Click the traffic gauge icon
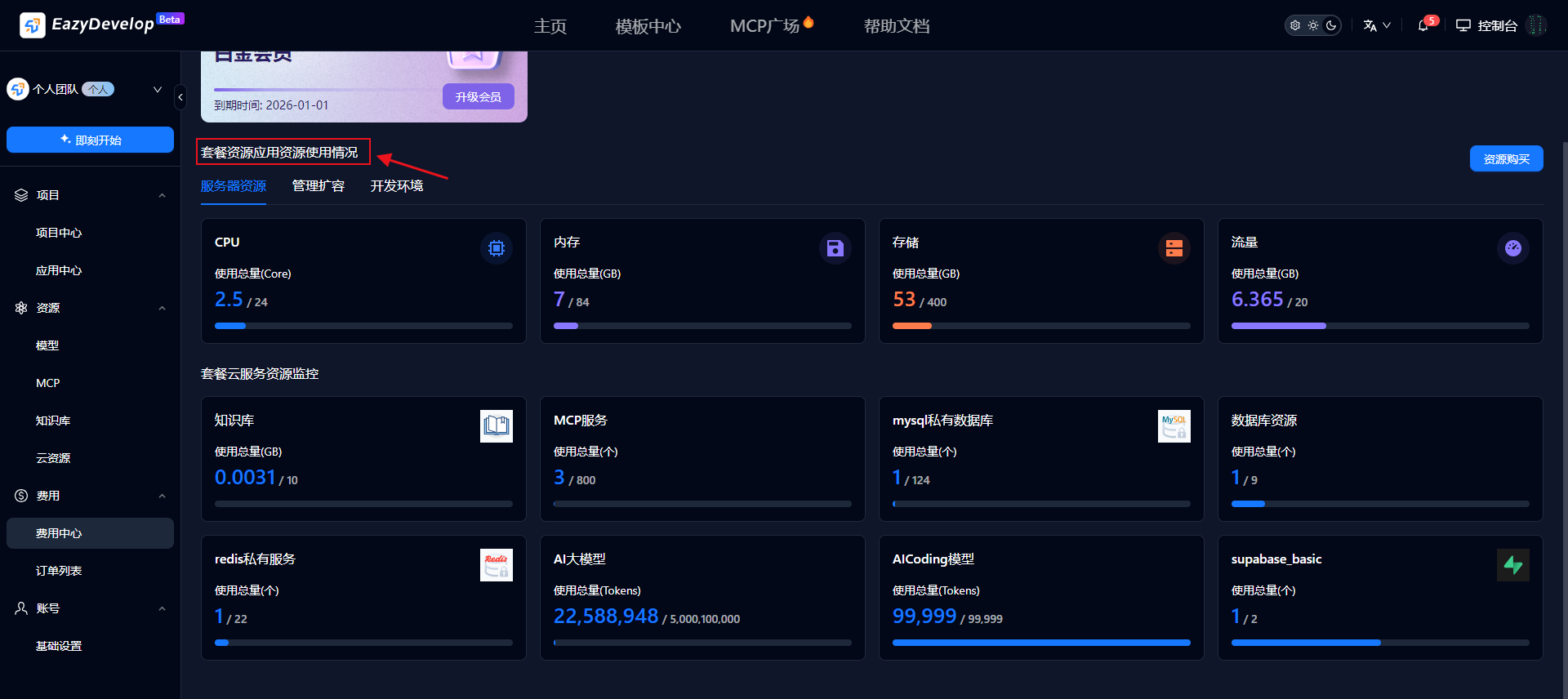 point(1512,248)
